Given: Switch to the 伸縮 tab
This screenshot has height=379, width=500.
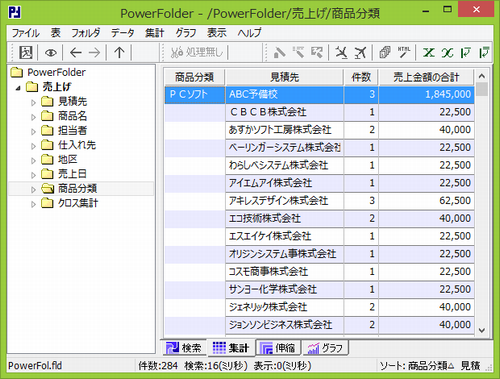Looking at the screenshot, I should click(x=278, y=348).
